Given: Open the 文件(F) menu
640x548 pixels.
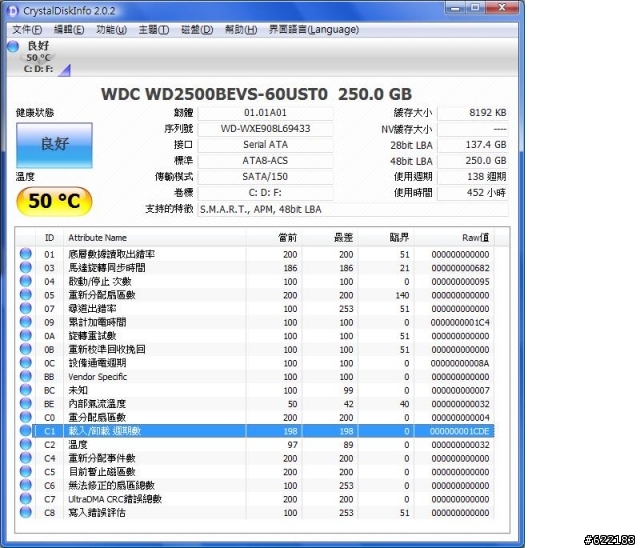Looking at the screenshot, I should [27, 30].
